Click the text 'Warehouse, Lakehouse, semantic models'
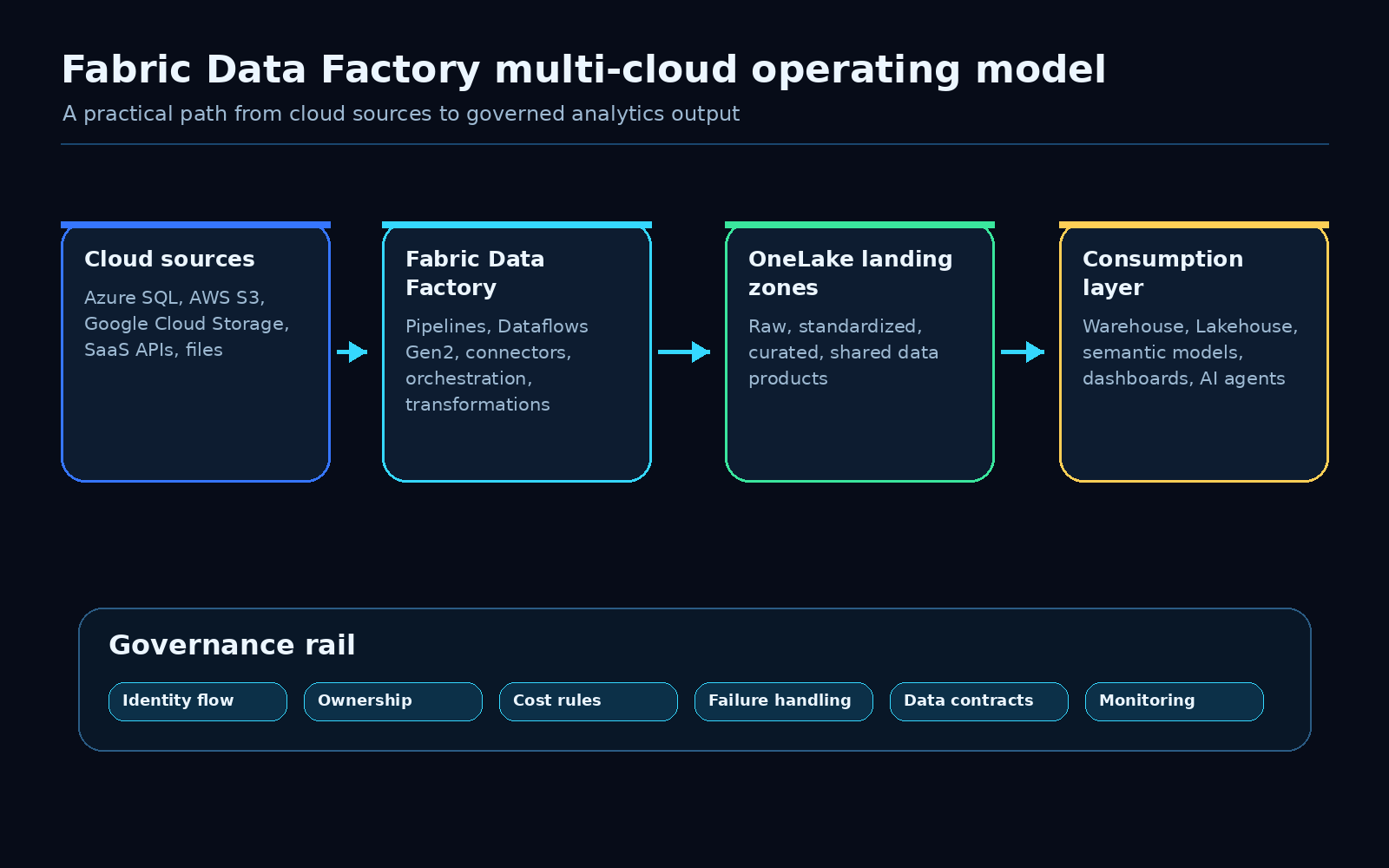This screenshot has width=1389, height=868. pos(1190,339)
